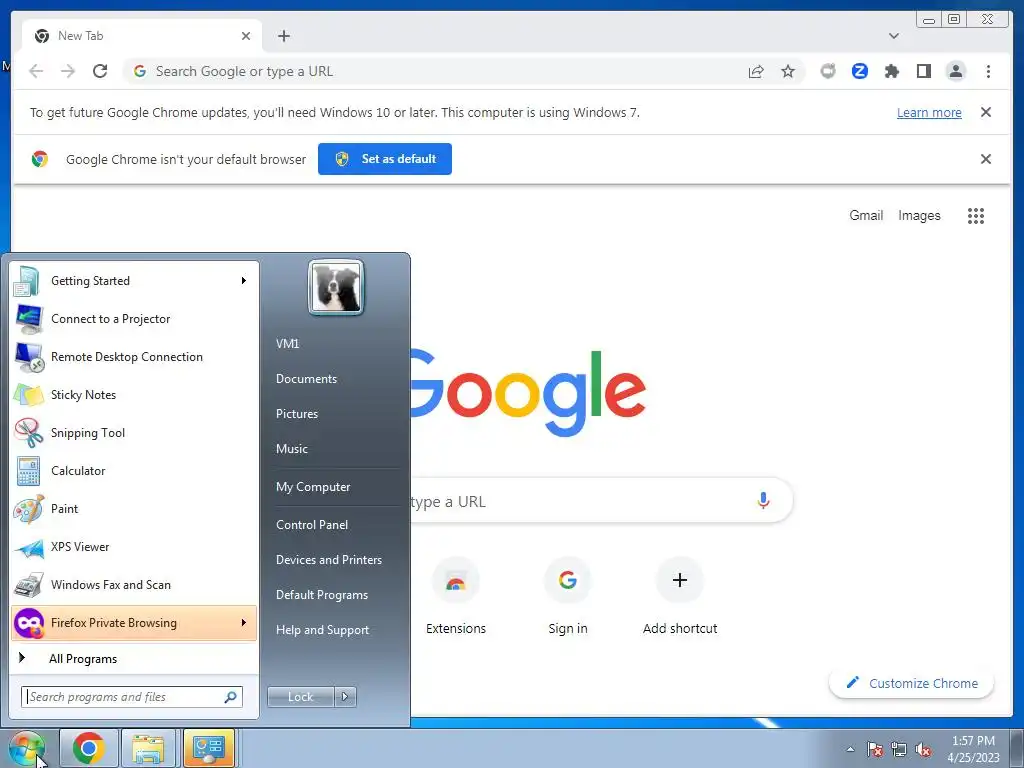This screenshot has width=1024, height=768.
Task: Open the VM1 user folder
Action: (287, 344)
